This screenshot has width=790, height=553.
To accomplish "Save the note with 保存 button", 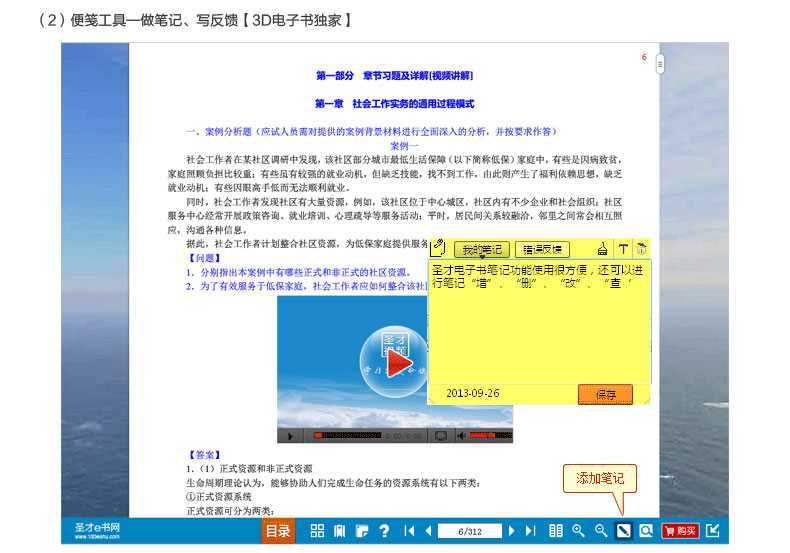I will (605, 394).
